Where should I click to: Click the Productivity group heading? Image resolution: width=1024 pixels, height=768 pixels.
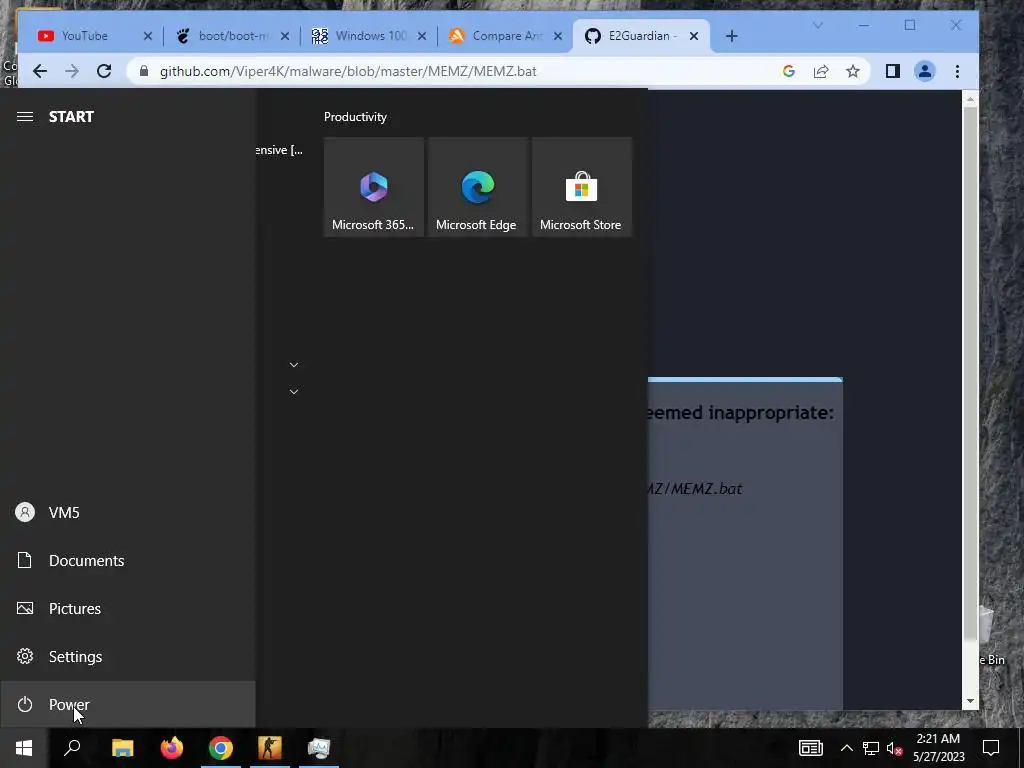point(355,117)
